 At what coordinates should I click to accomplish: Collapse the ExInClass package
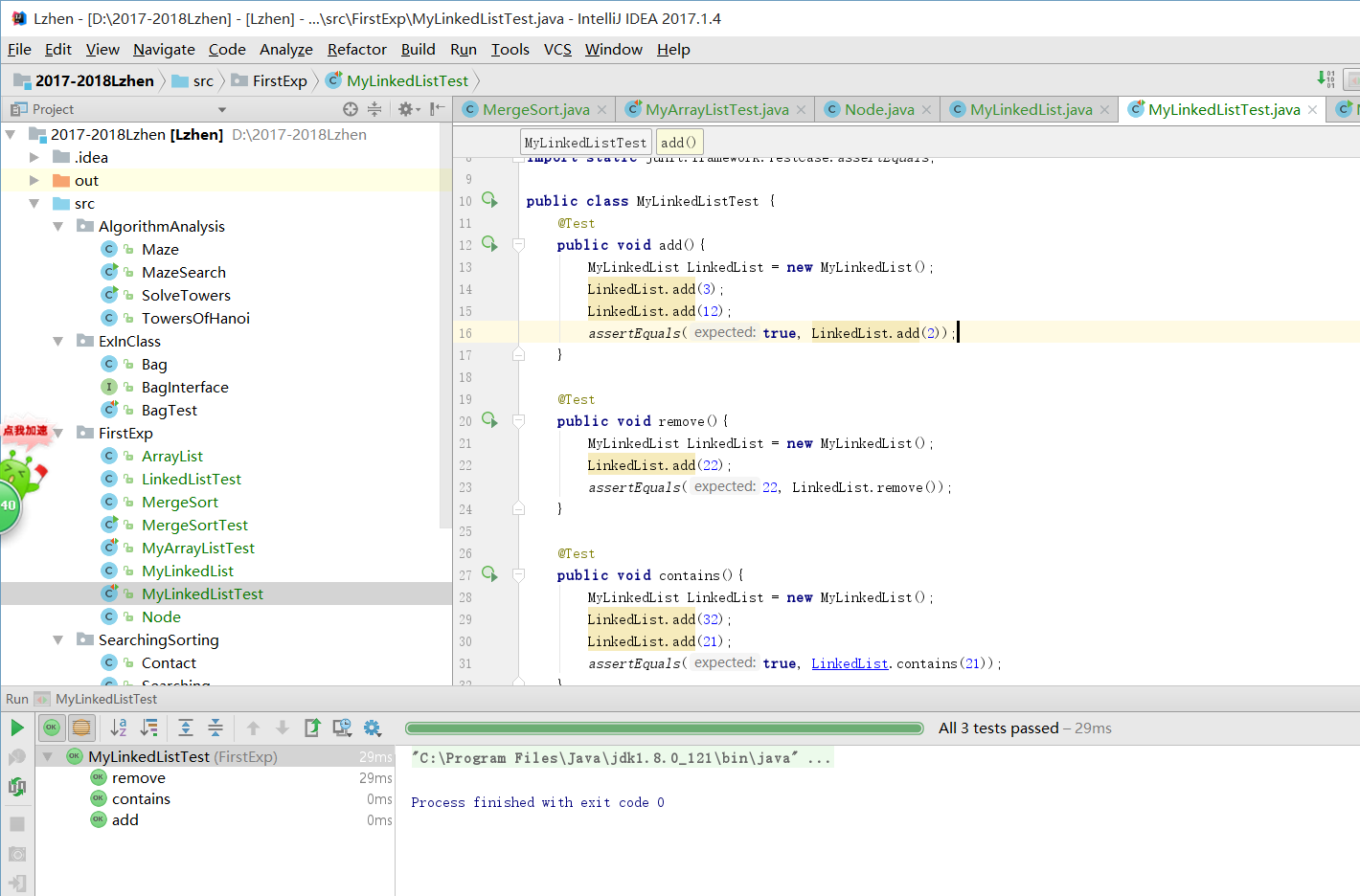click(x=58, y=342)
